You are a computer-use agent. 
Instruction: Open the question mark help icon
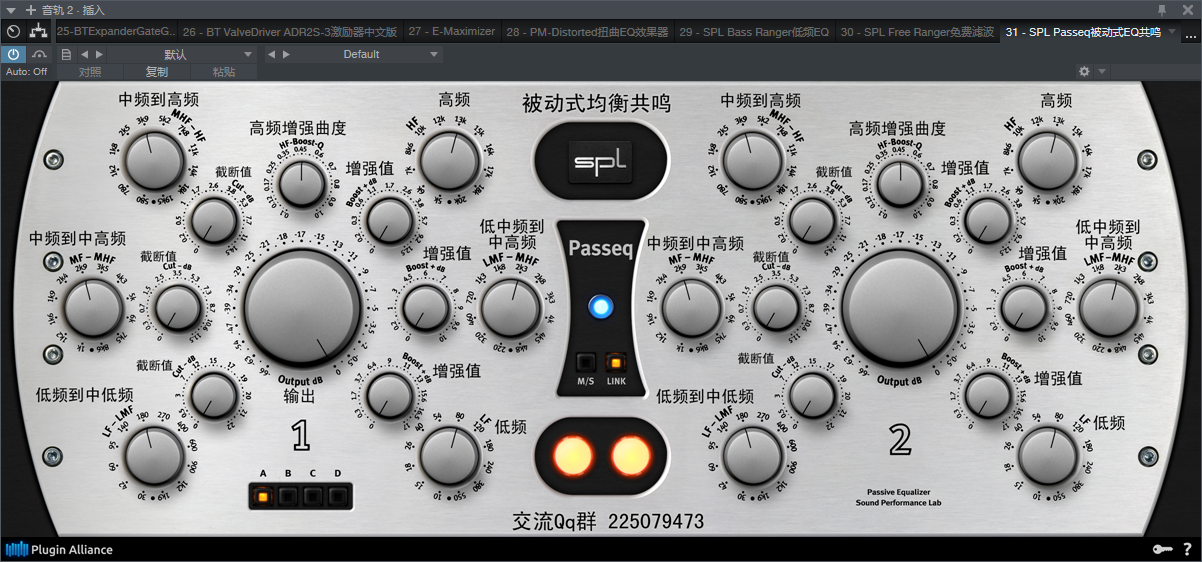coord(1188,549)
